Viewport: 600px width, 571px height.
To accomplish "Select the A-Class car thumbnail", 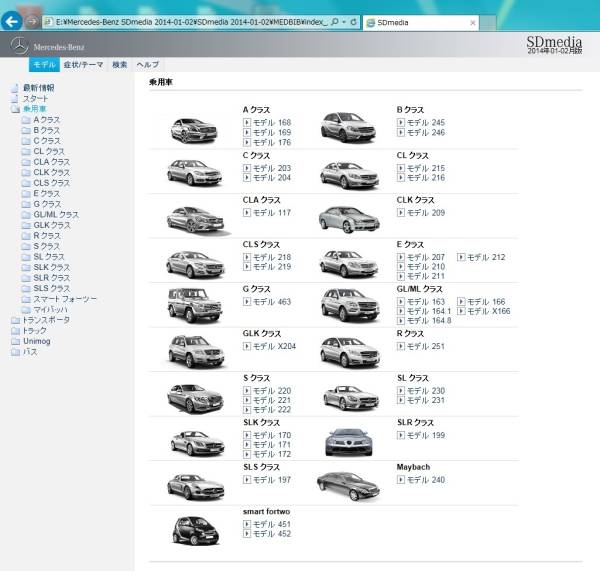I will [x=194, y=131].
